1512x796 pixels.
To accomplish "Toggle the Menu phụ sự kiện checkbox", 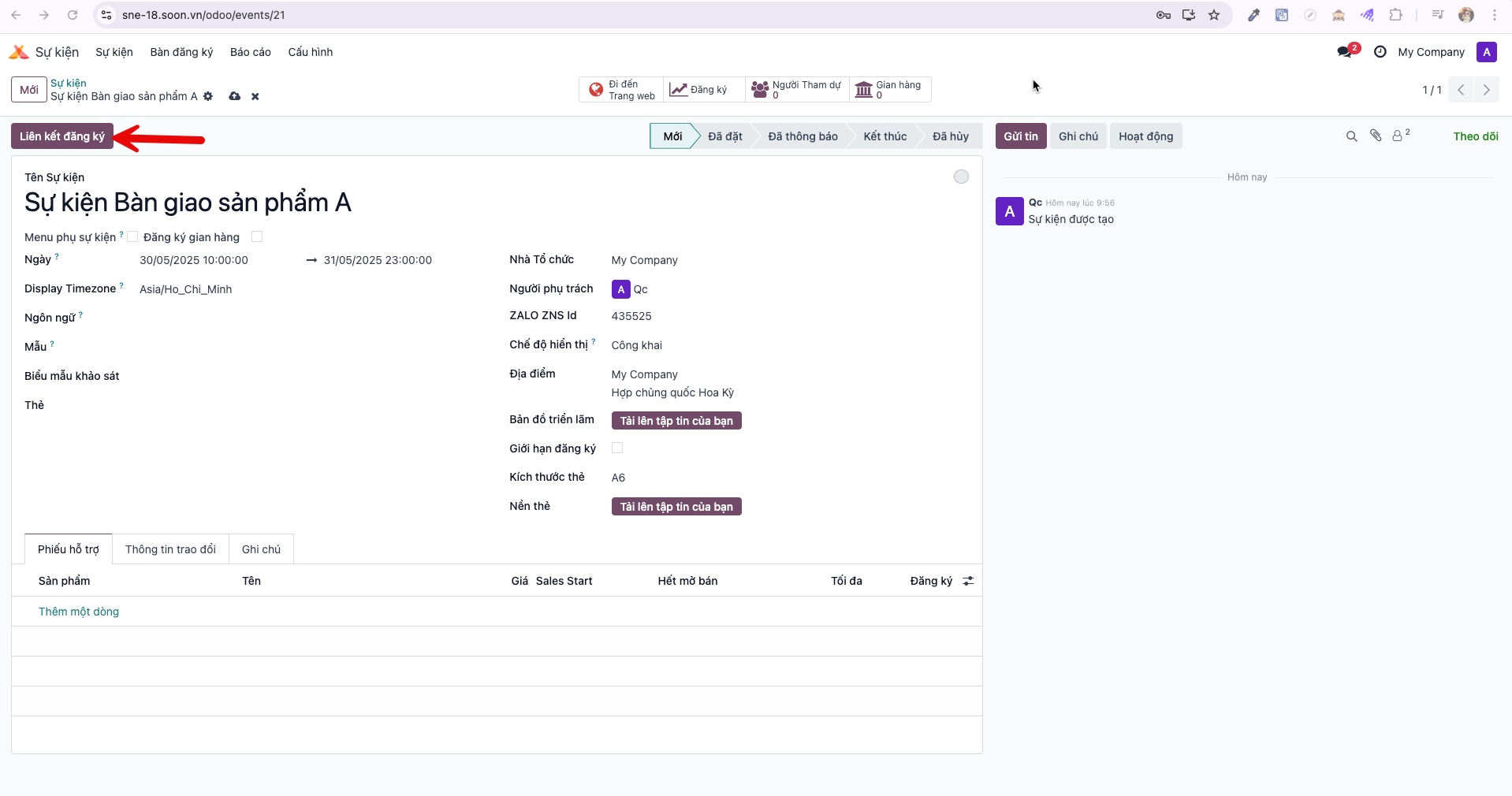I will pos(132,236).
